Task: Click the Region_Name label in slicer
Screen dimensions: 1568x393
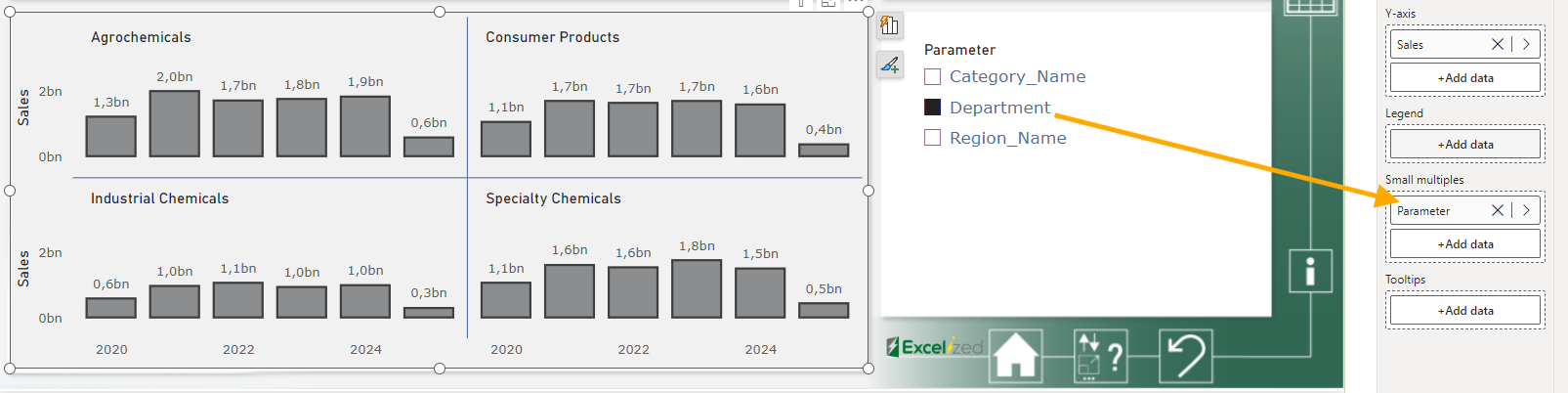Action: pyautogui.click(x=1008, y=138)
